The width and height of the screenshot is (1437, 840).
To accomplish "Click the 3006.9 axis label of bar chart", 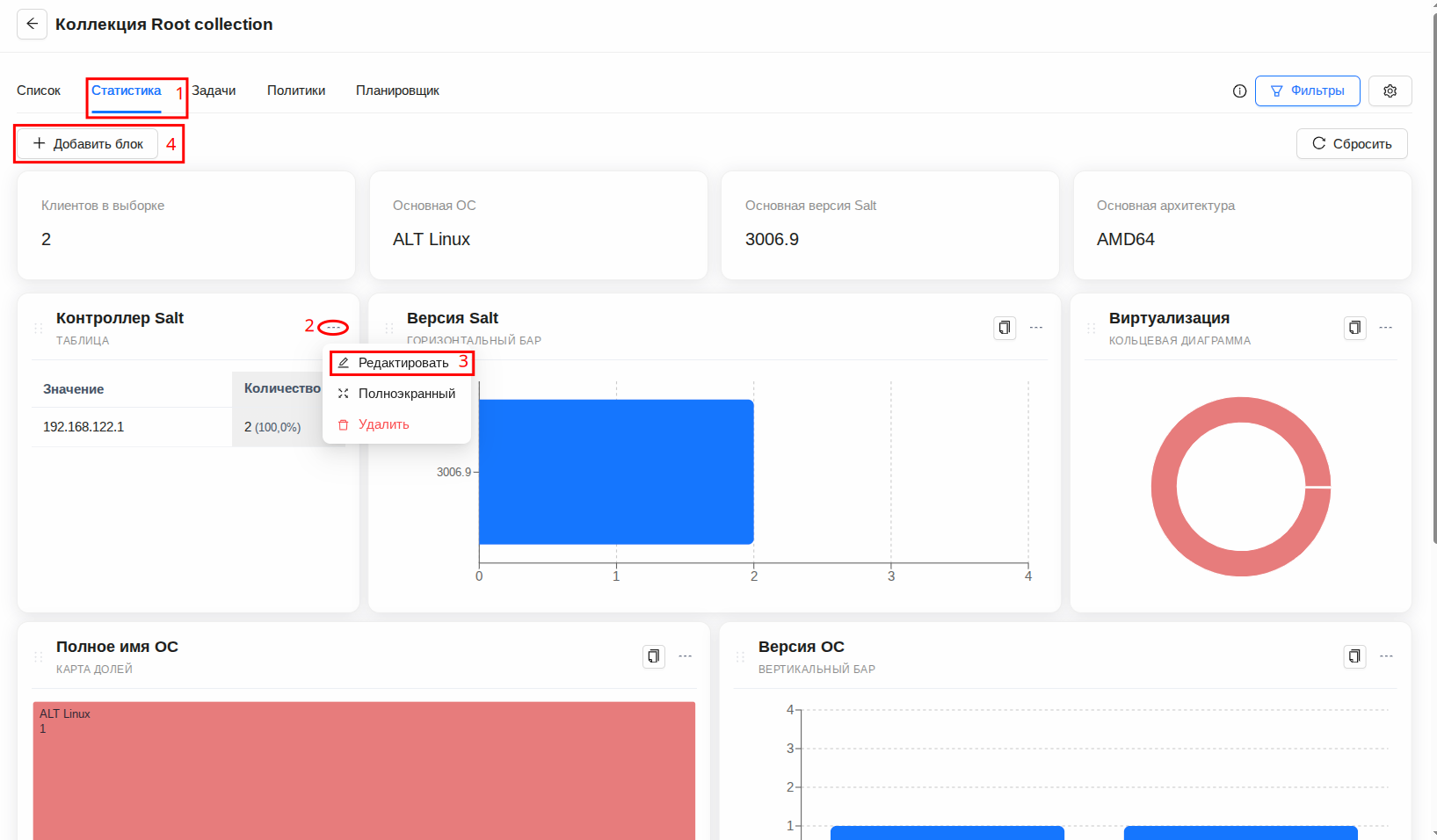I will pos(454,472).
